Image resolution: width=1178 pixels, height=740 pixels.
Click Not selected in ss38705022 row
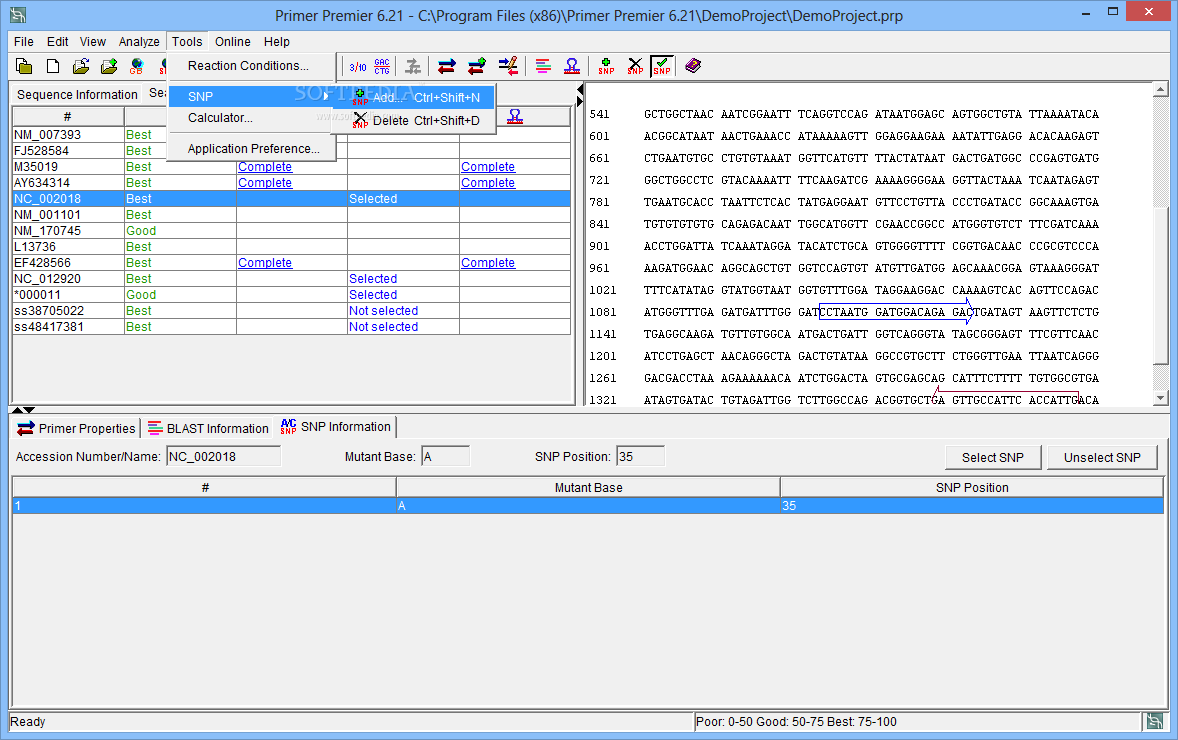click(x=383, y=311)
